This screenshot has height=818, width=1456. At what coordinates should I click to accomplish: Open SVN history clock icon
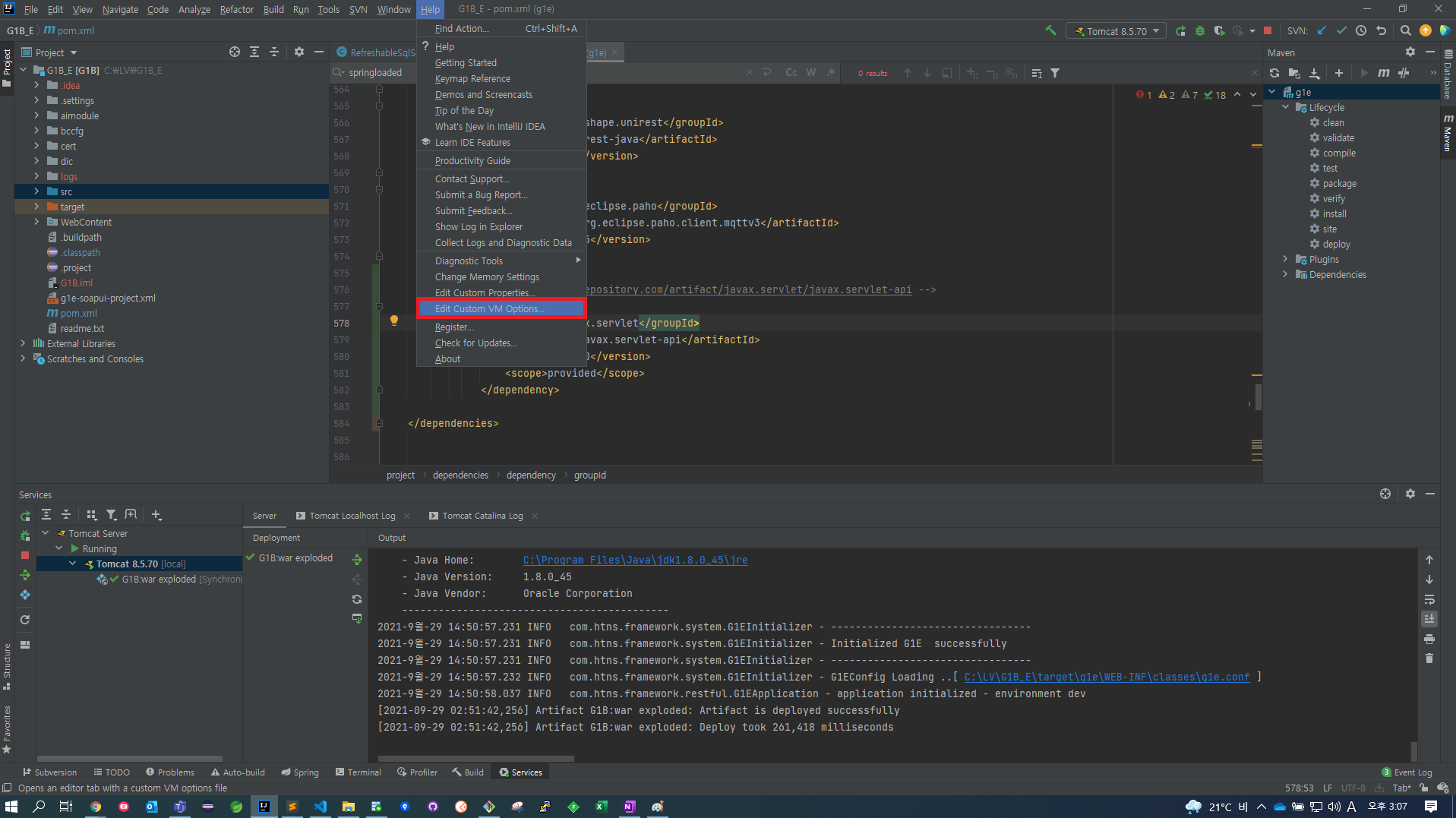tap(1361, 30)
